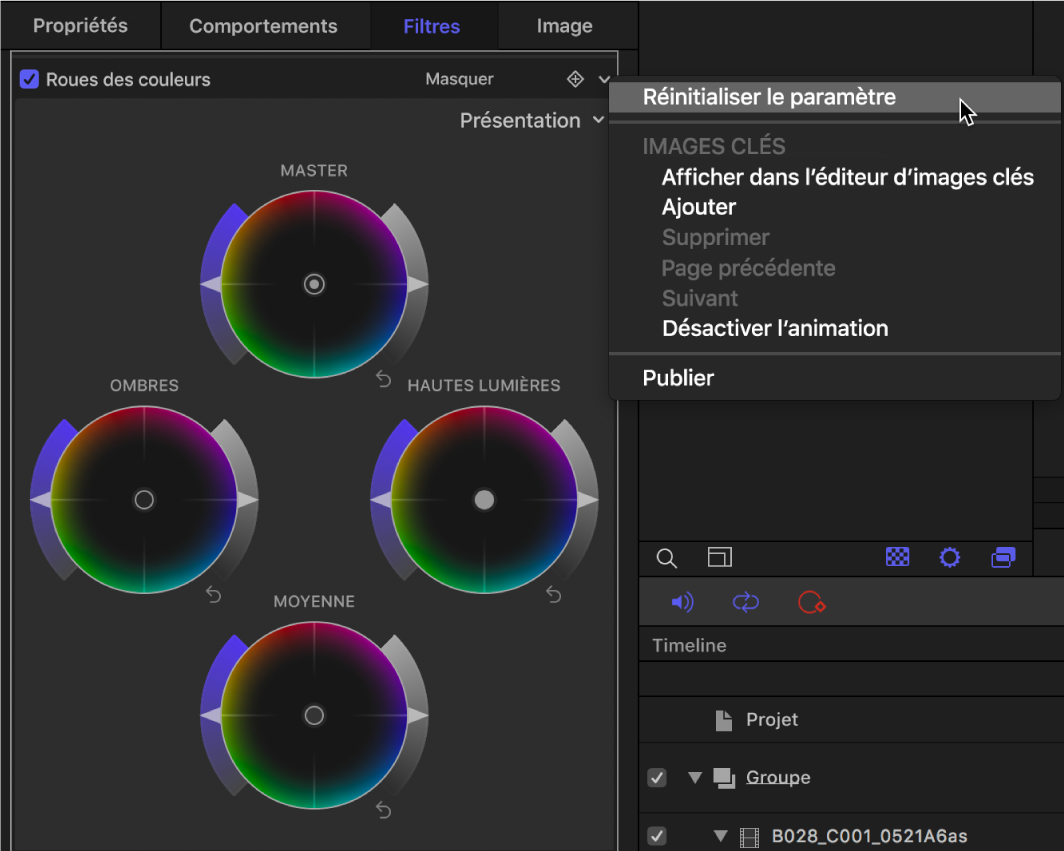Toggle keyframe recording with the red record icon
Screen dimensions: 1064x851
coord(811,602)
